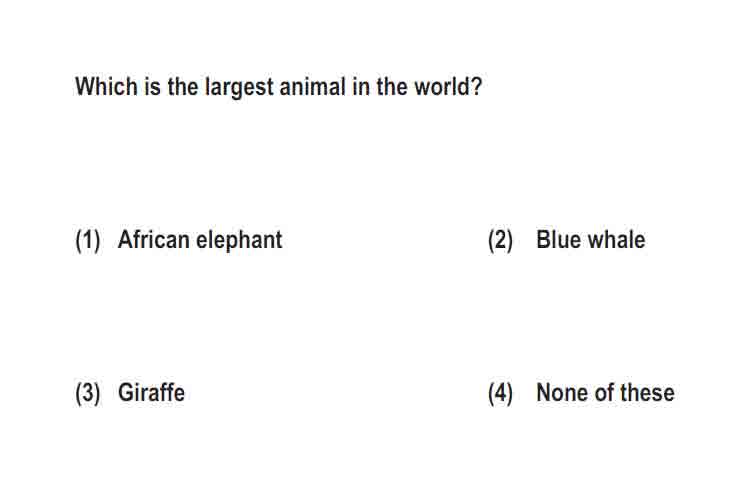Click the (2) option number
The image size is (750, 500).
tap(500, 240)
